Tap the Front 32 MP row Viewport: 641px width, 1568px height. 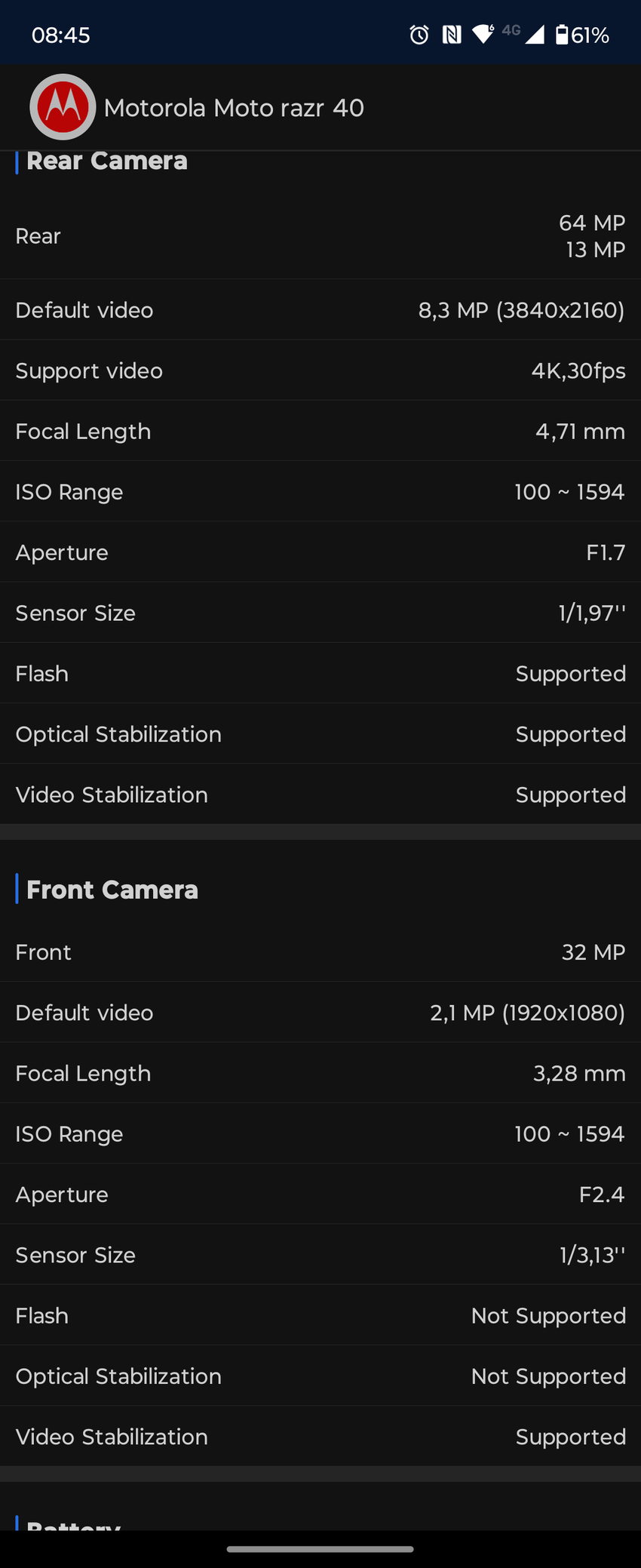(x=320, y=952)
